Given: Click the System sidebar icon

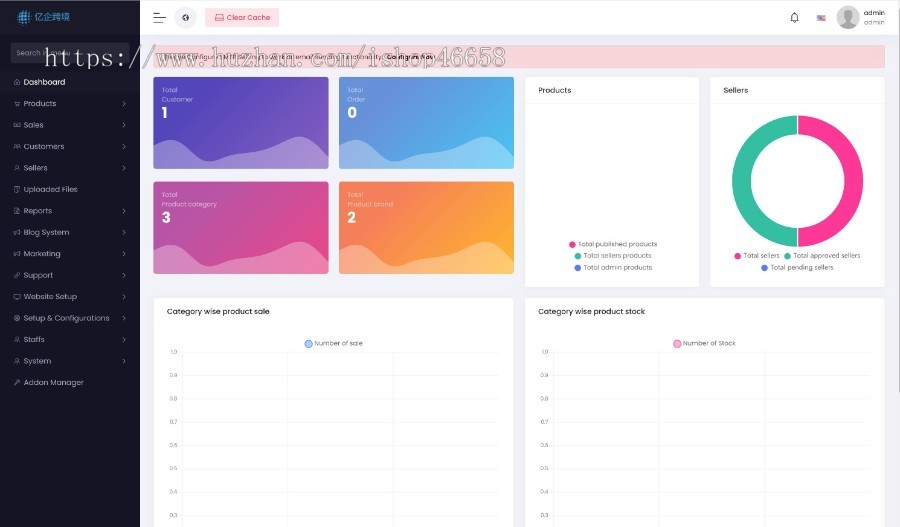Looking at the screenshot, I should (x=17, y=361).
